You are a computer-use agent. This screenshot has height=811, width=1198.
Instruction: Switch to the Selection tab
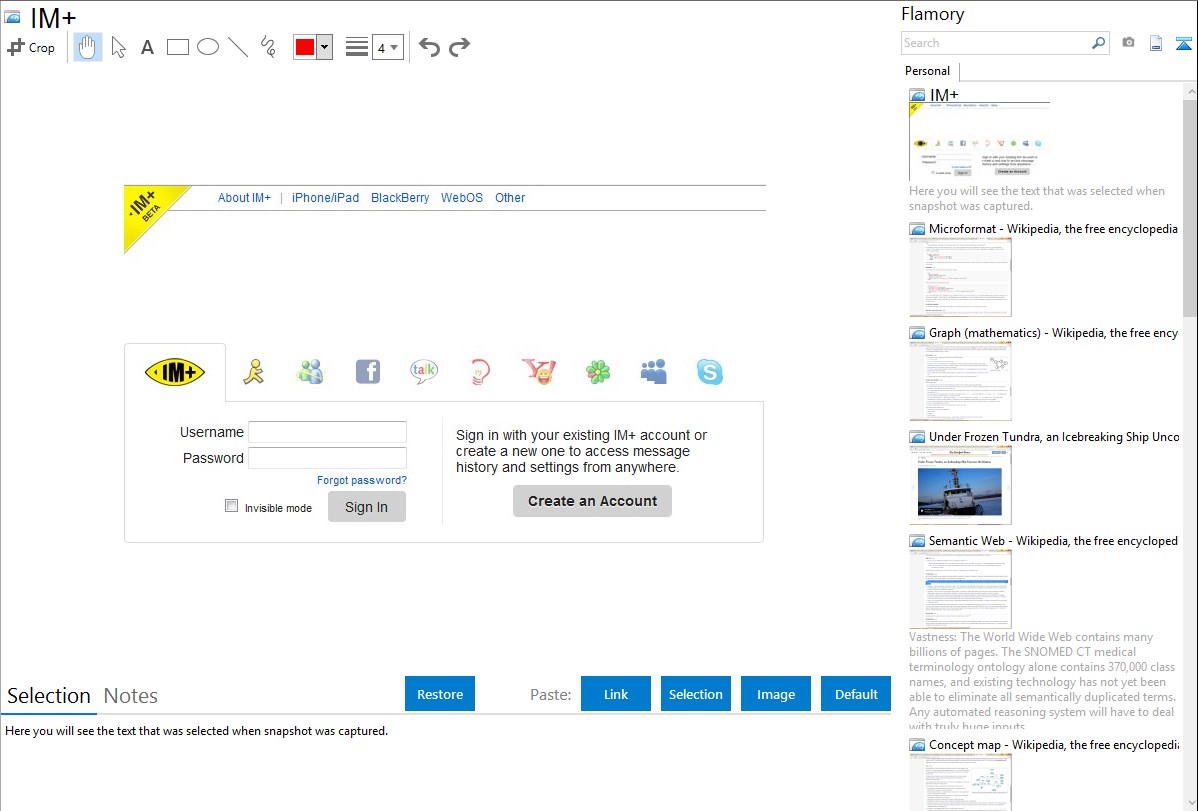(49, 696)
